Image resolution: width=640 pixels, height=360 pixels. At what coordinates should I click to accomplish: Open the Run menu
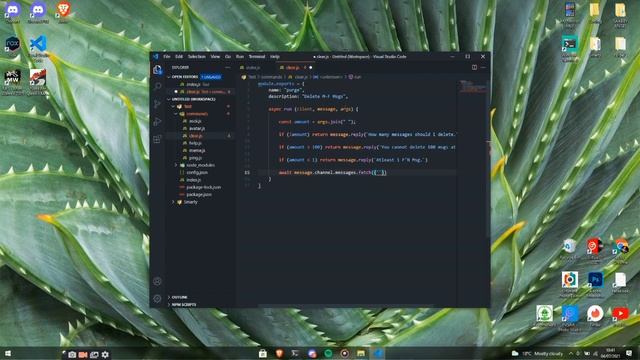pyautogui.click(x=240, y=57)
